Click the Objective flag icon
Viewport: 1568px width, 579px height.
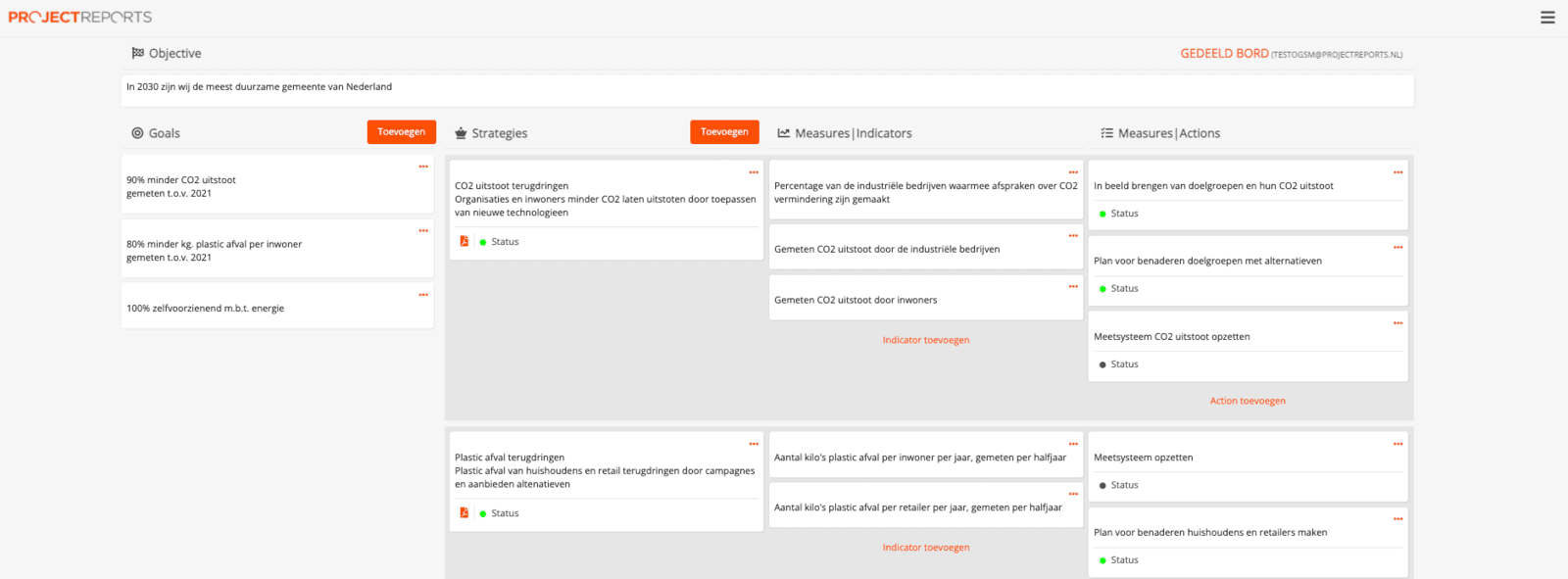pyautogui.click(x=138, y=53)
